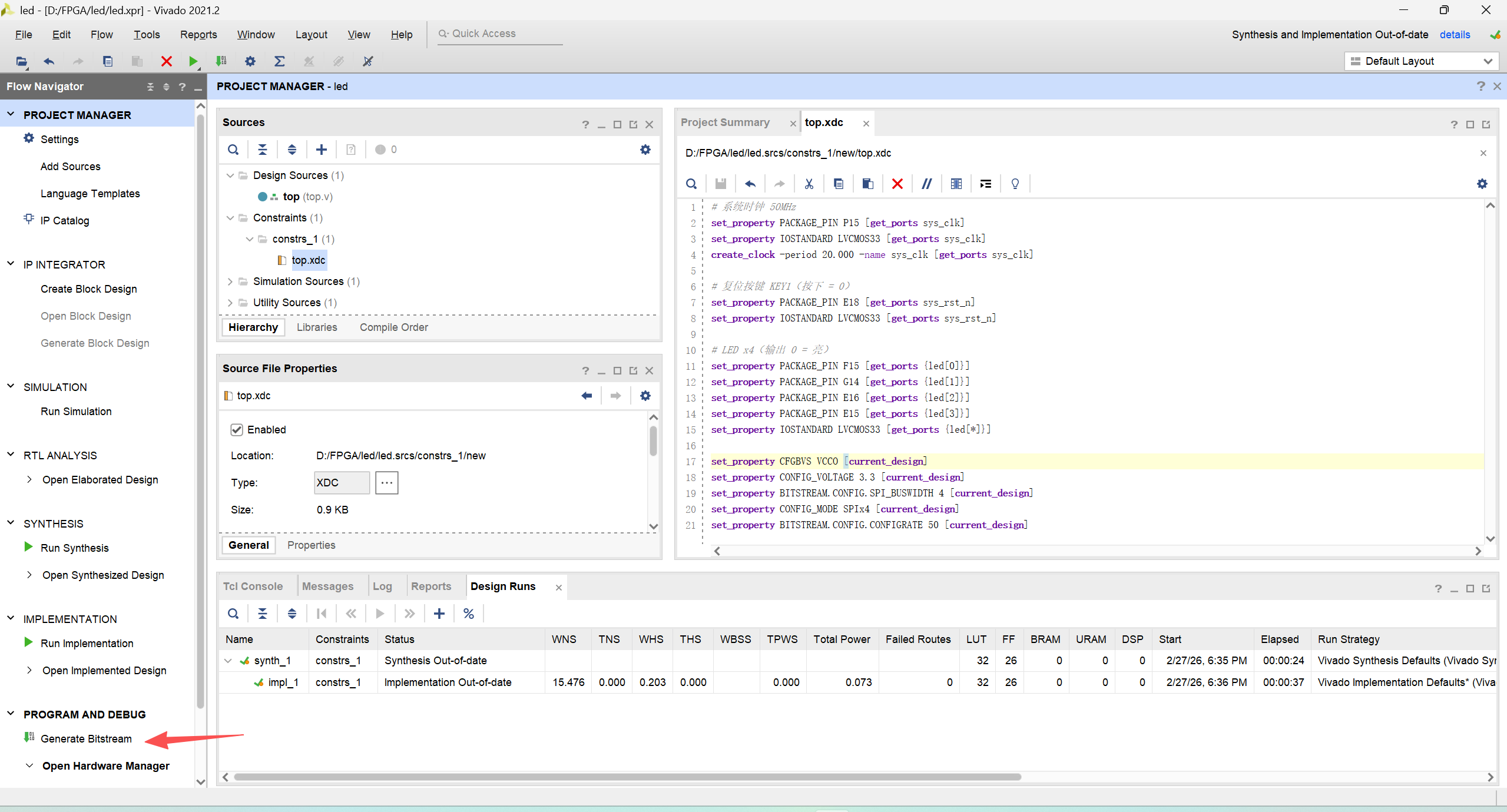This screenshot has width=1507, height=812.
Task: Click the Run Synthesis green arrow in toolbar
Action: pos(193,61)
